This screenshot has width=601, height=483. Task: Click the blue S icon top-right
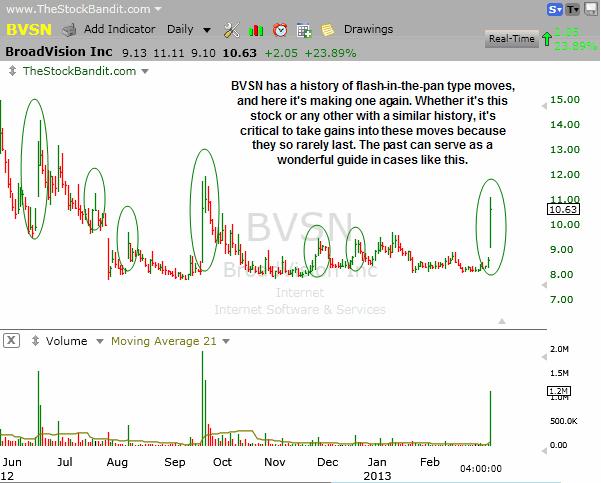click(x=554, y=10)
